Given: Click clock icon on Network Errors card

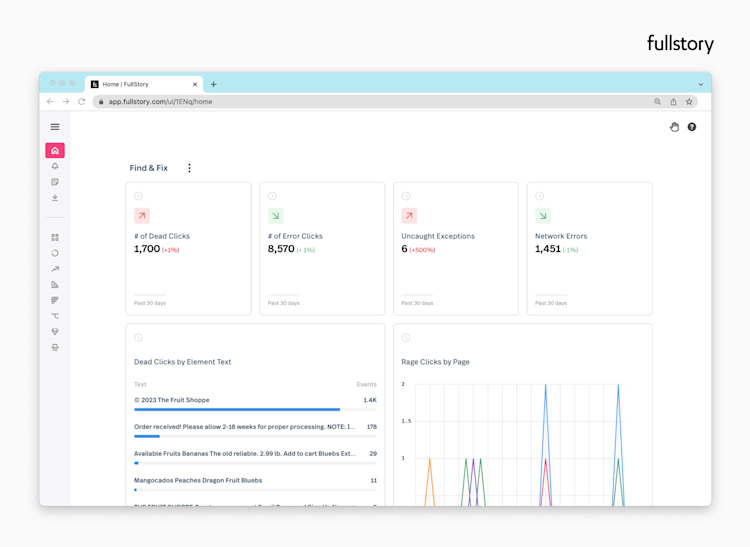Looking at the screenshot, I should [x=540, y=196].
